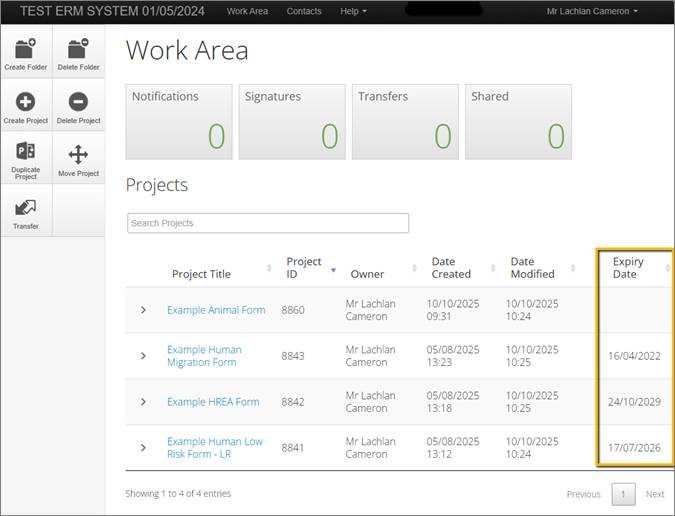
Task: Expand the Example Animal Form row
Action: coord(143,310)
